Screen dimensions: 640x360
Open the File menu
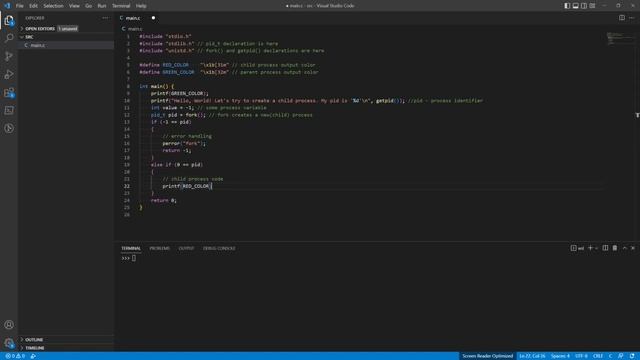click(20, 6)
